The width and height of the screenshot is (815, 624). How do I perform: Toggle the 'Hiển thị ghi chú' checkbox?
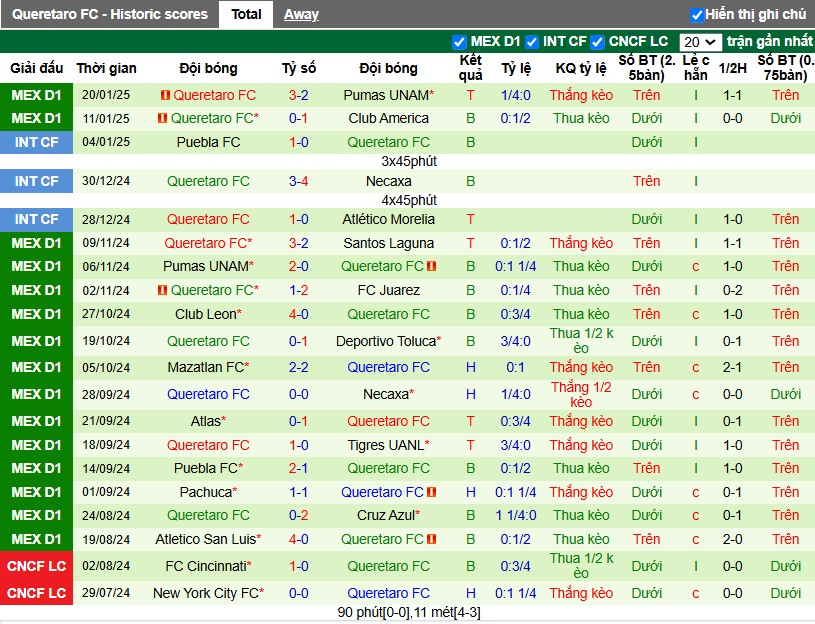coord(696,15)
